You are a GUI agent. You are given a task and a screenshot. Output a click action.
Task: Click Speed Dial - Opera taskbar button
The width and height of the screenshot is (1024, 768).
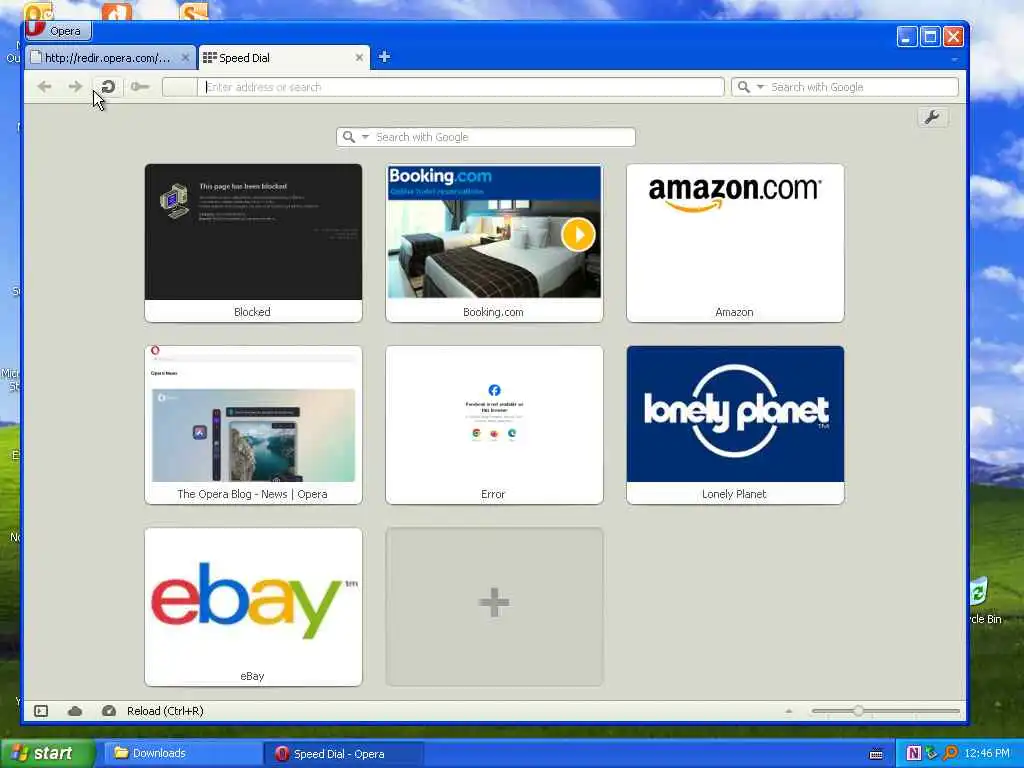(x=342, y=754)
